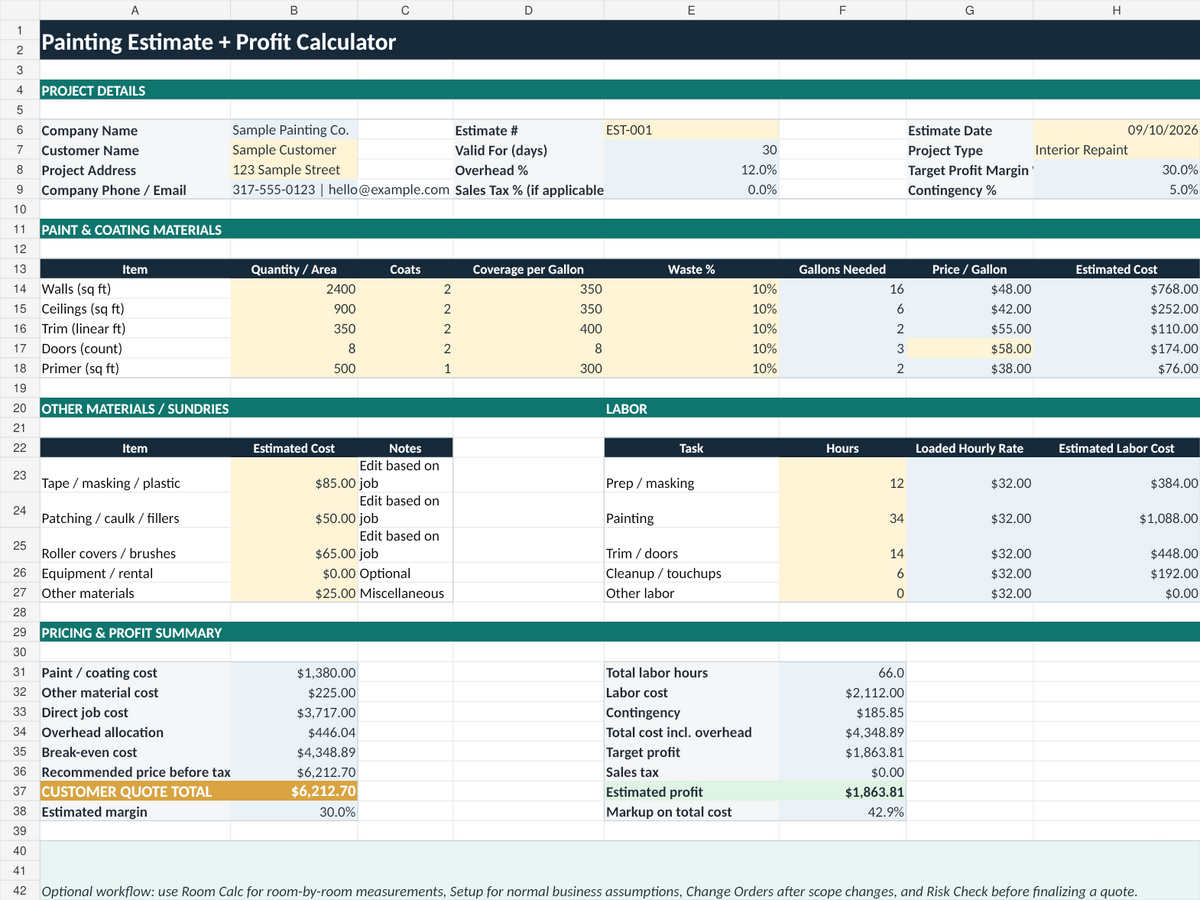This screenshot has height=900, width=1200.
Task: Select the Walls quantity cell 2400
Action: (x=293, y=289)
